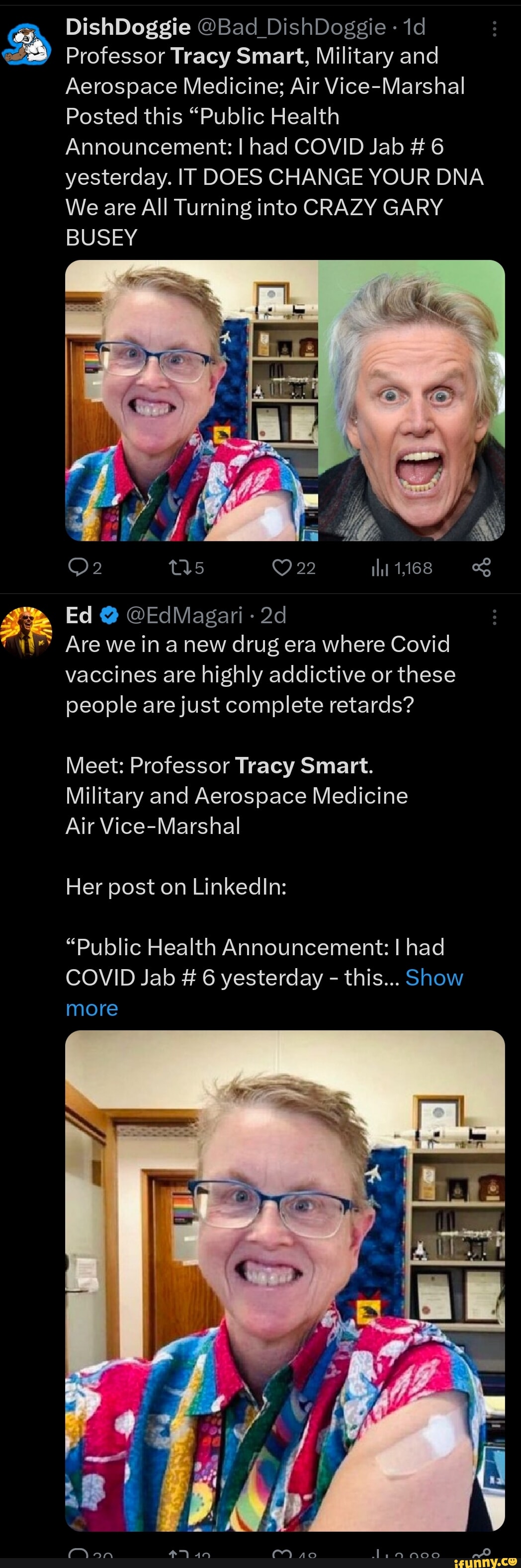Open the left photo in DishDoggie's tweet
The image size is (521, 1568).
tap(191, 401)
